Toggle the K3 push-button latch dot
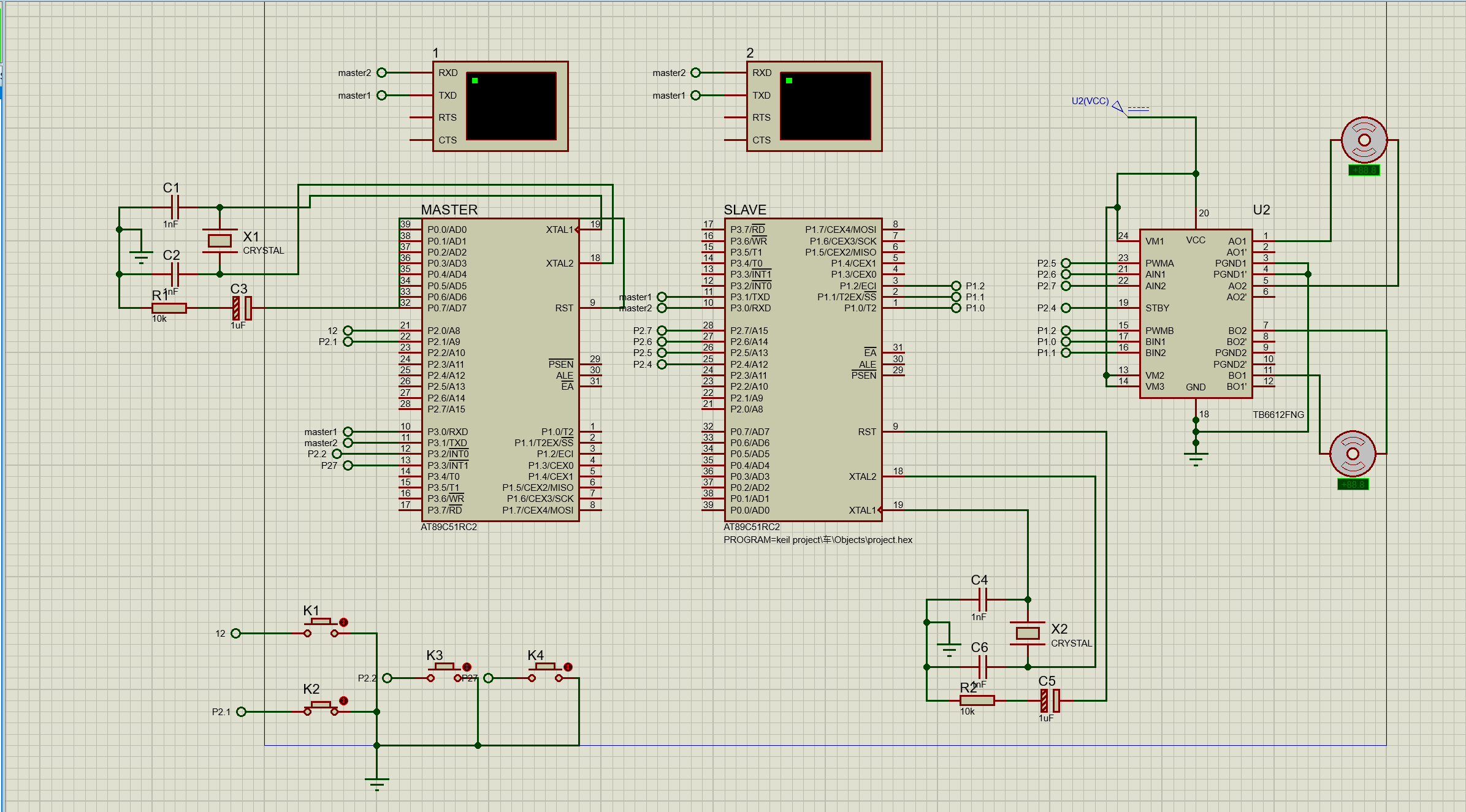The image size is (1466, 812). [467, 667]
